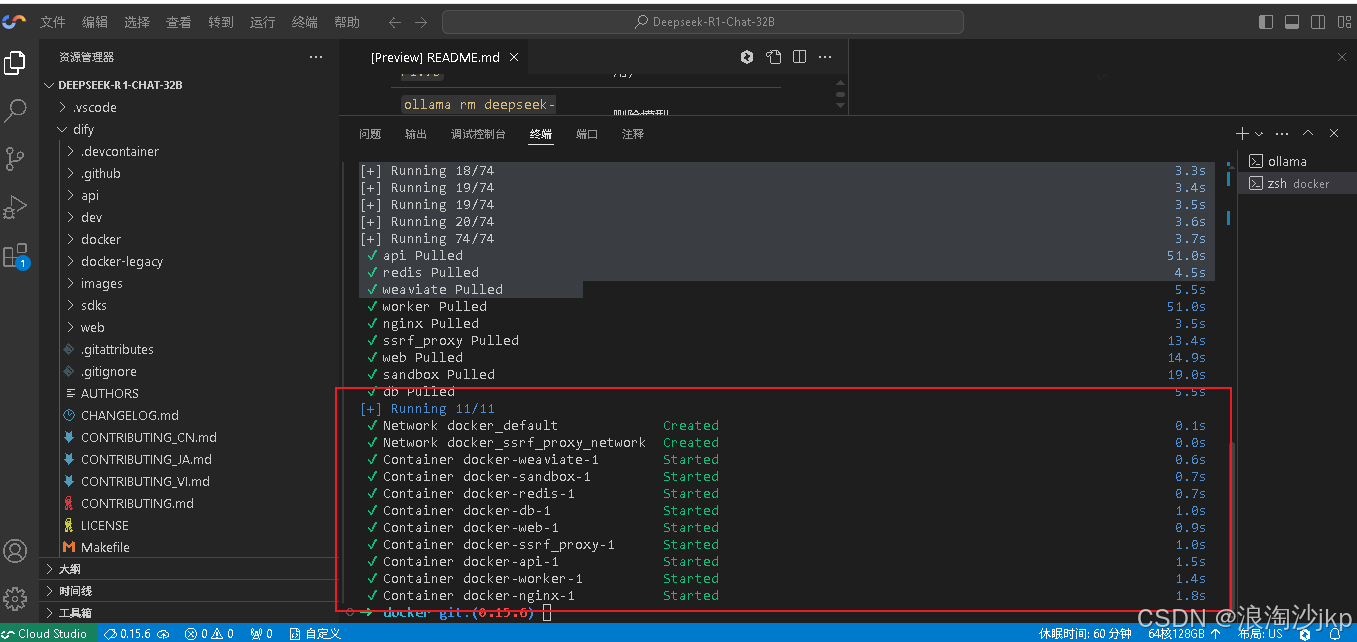The width and height of the screenshot is (1357, 642).
Task: Open CHANGELOG.md file
Action: click(189, 415)
